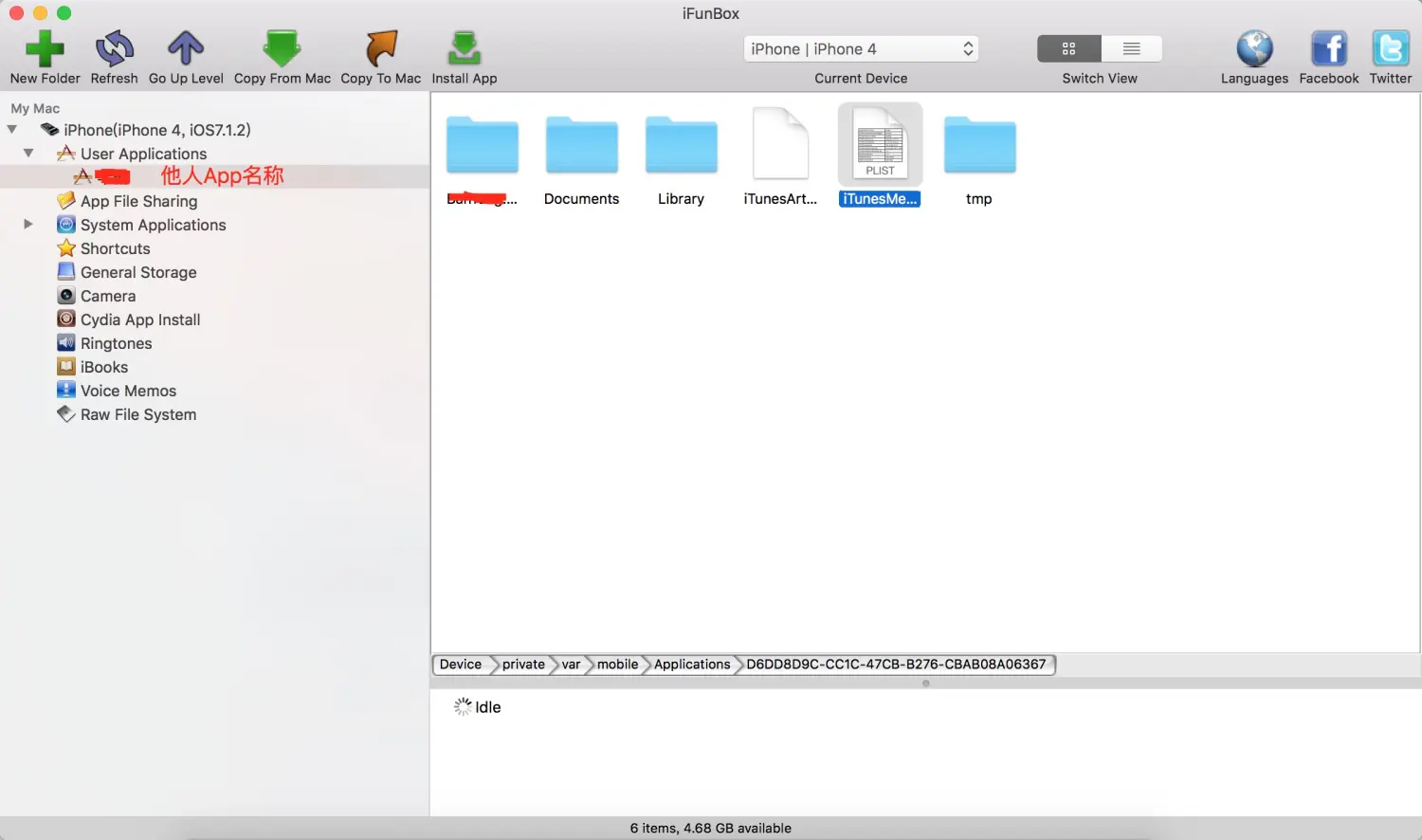Click the Camera icon in sidebar

66,295
